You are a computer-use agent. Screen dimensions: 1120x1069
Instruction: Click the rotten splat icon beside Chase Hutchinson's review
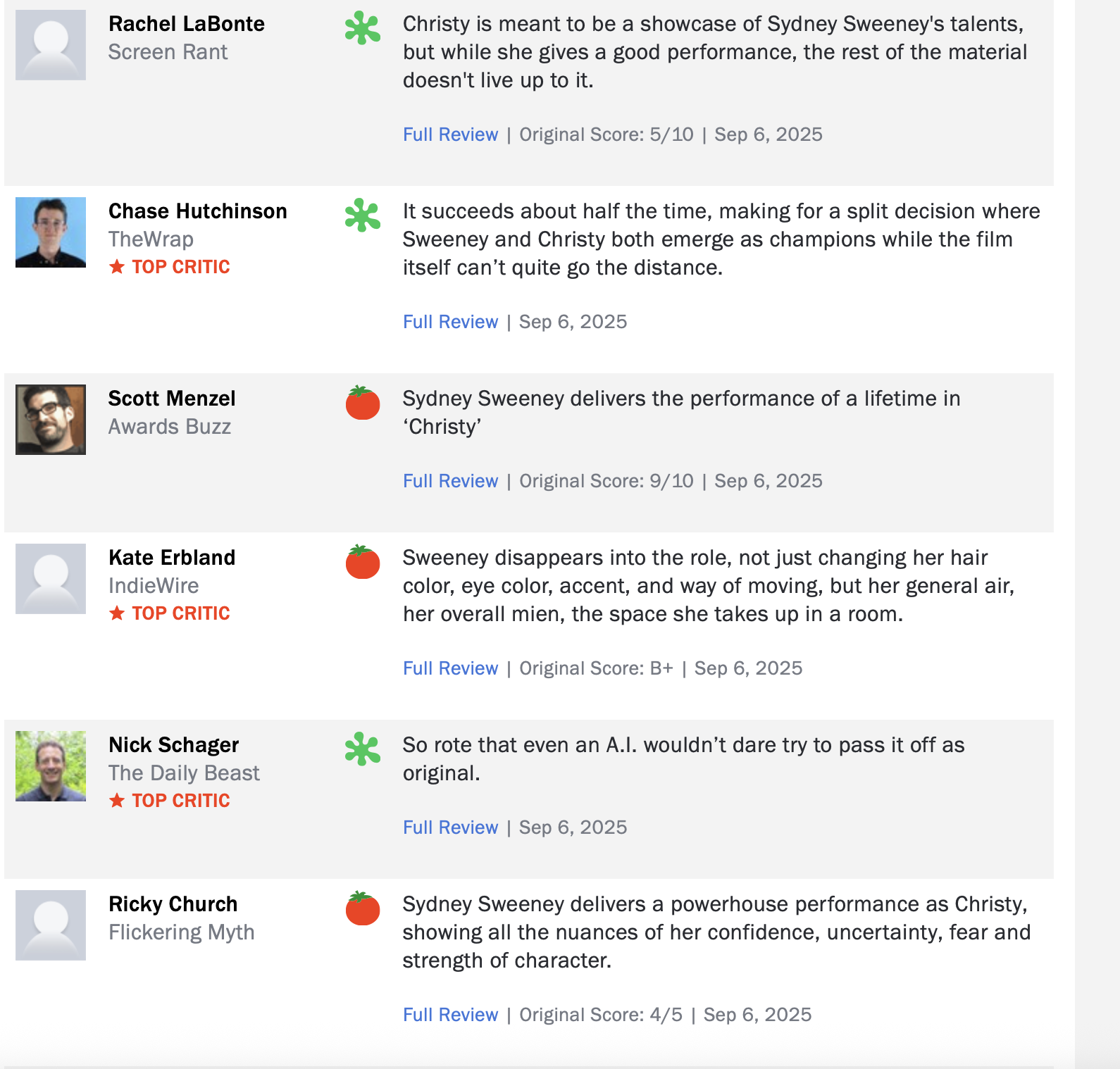point(363,215)
